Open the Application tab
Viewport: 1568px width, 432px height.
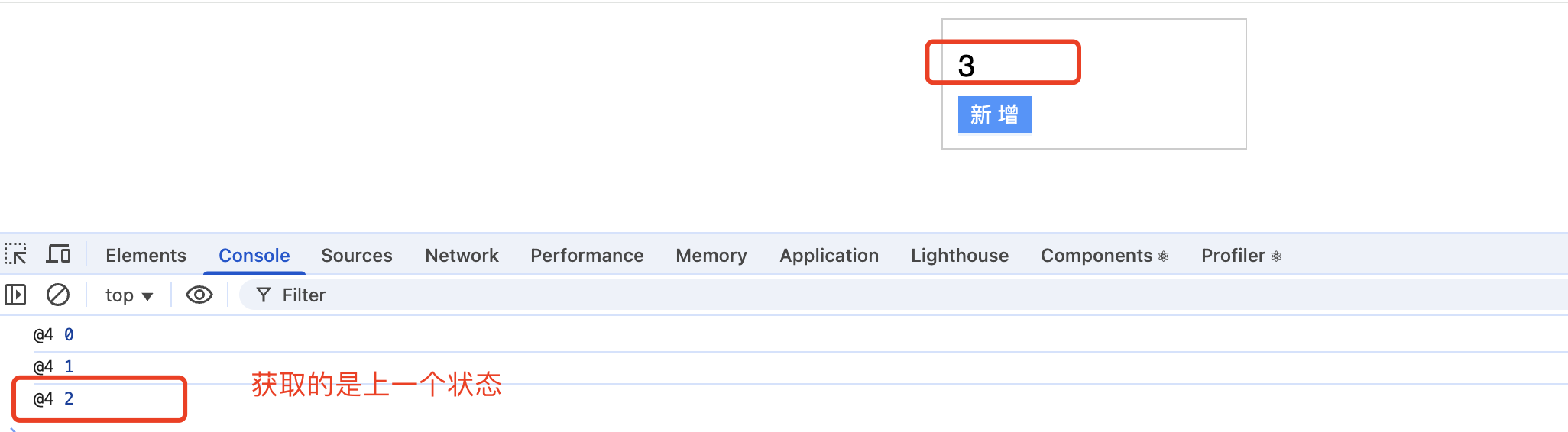click(x=829, y=256)
